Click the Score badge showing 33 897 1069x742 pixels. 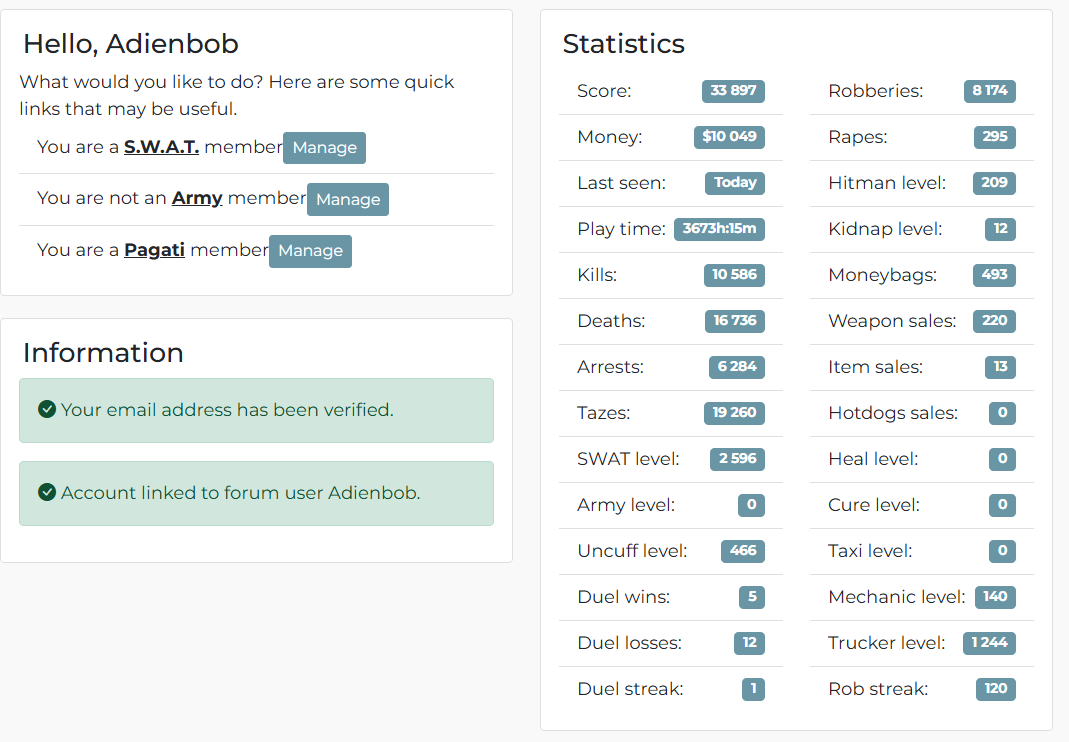point(733,91)
